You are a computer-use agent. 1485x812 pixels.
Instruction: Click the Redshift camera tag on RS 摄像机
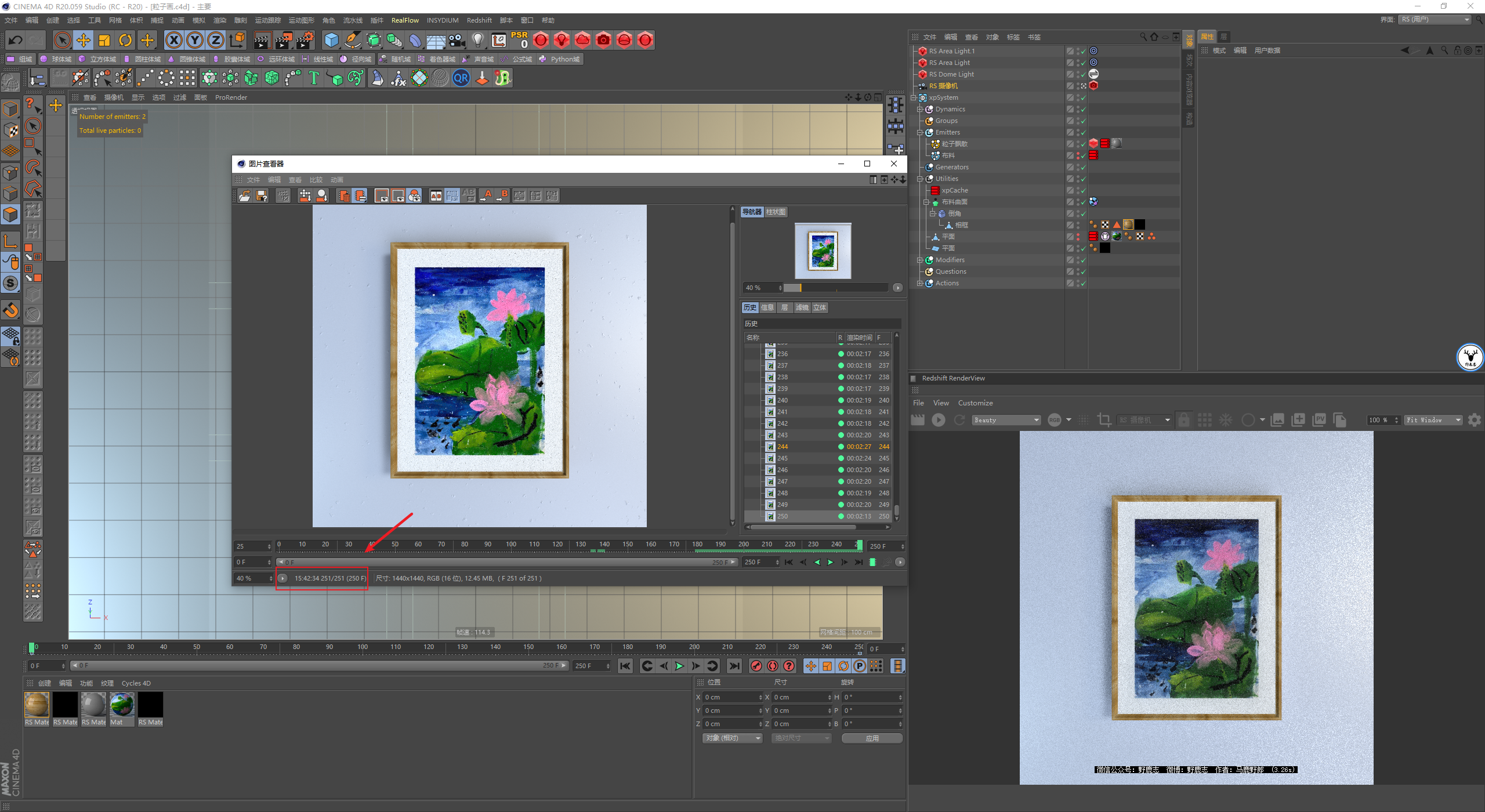(1093, 86)
